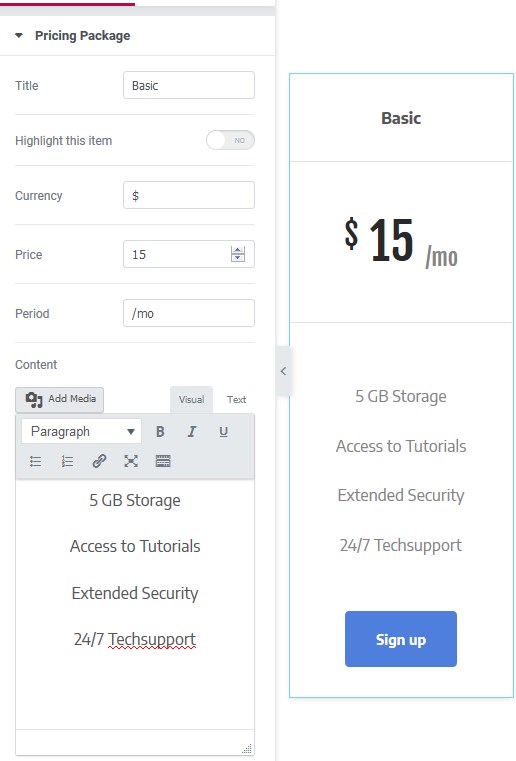This screenshot has height=761, width=516.
Task: Toggle the editor toolbar keyboard icon
Action: (x=163, y=461)
